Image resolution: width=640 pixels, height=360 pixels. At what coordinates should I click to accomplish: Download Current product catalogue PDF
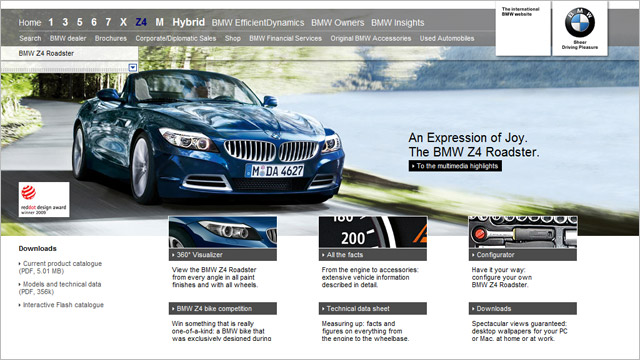[60, 267]
